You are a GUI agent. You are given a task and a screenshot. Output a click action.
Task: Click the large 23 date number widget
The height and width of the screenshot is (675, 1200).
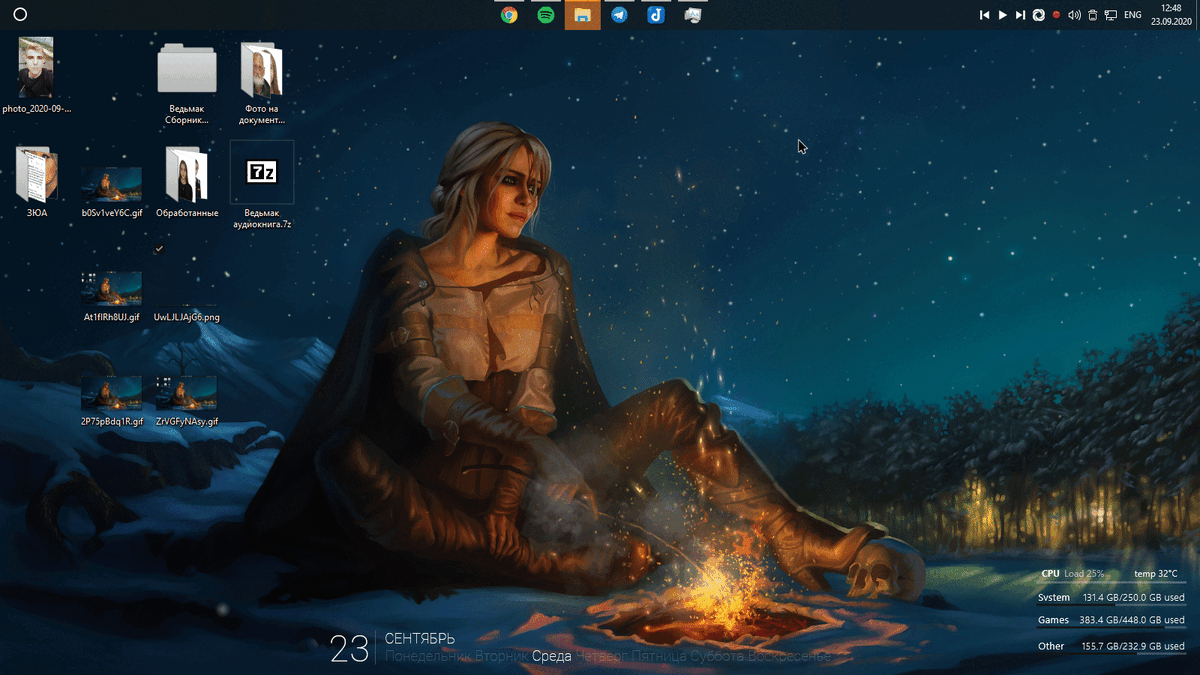point(350,650)
